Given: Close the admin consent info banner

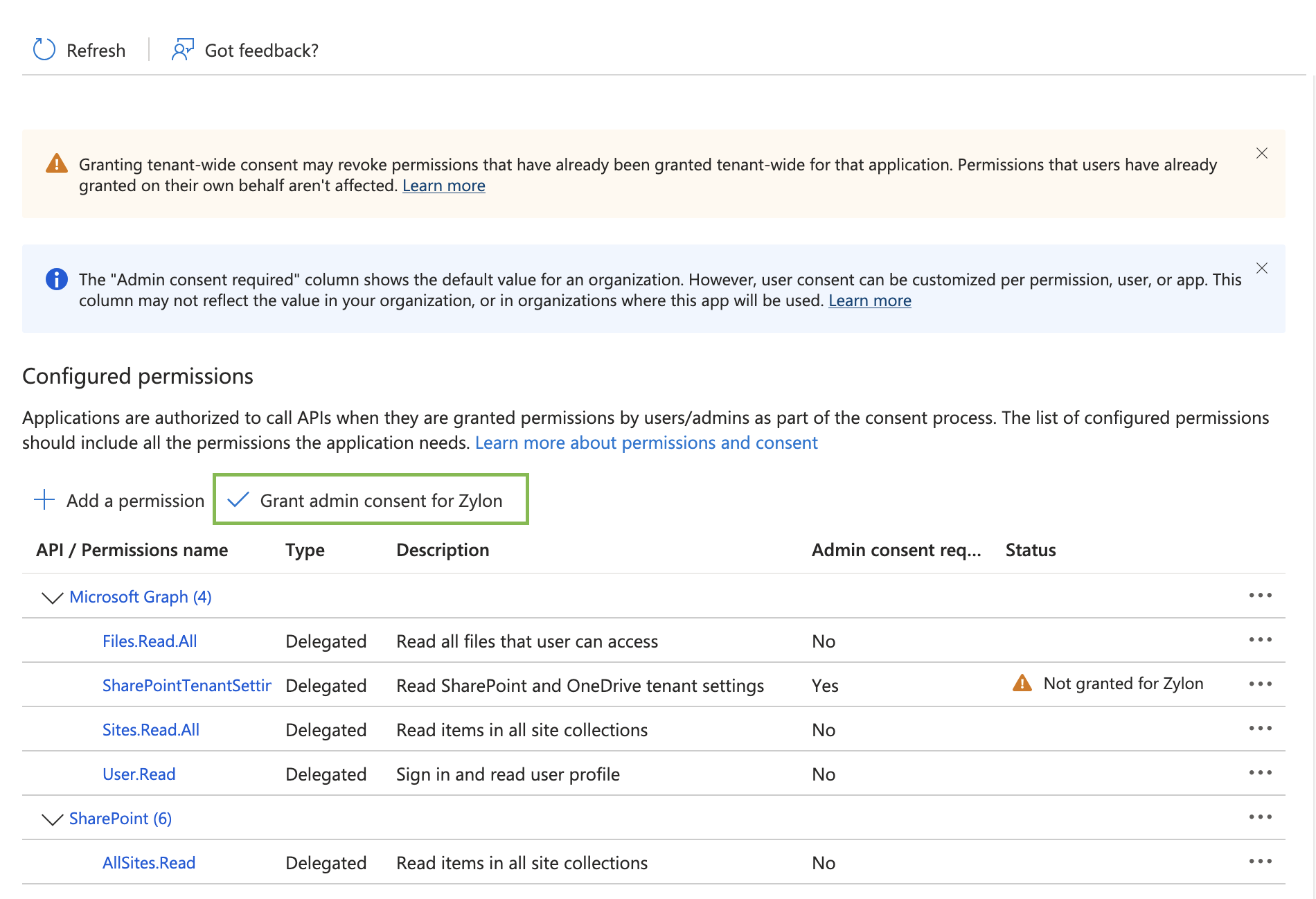Looking at the screenshot, I should click(1262, 269).
